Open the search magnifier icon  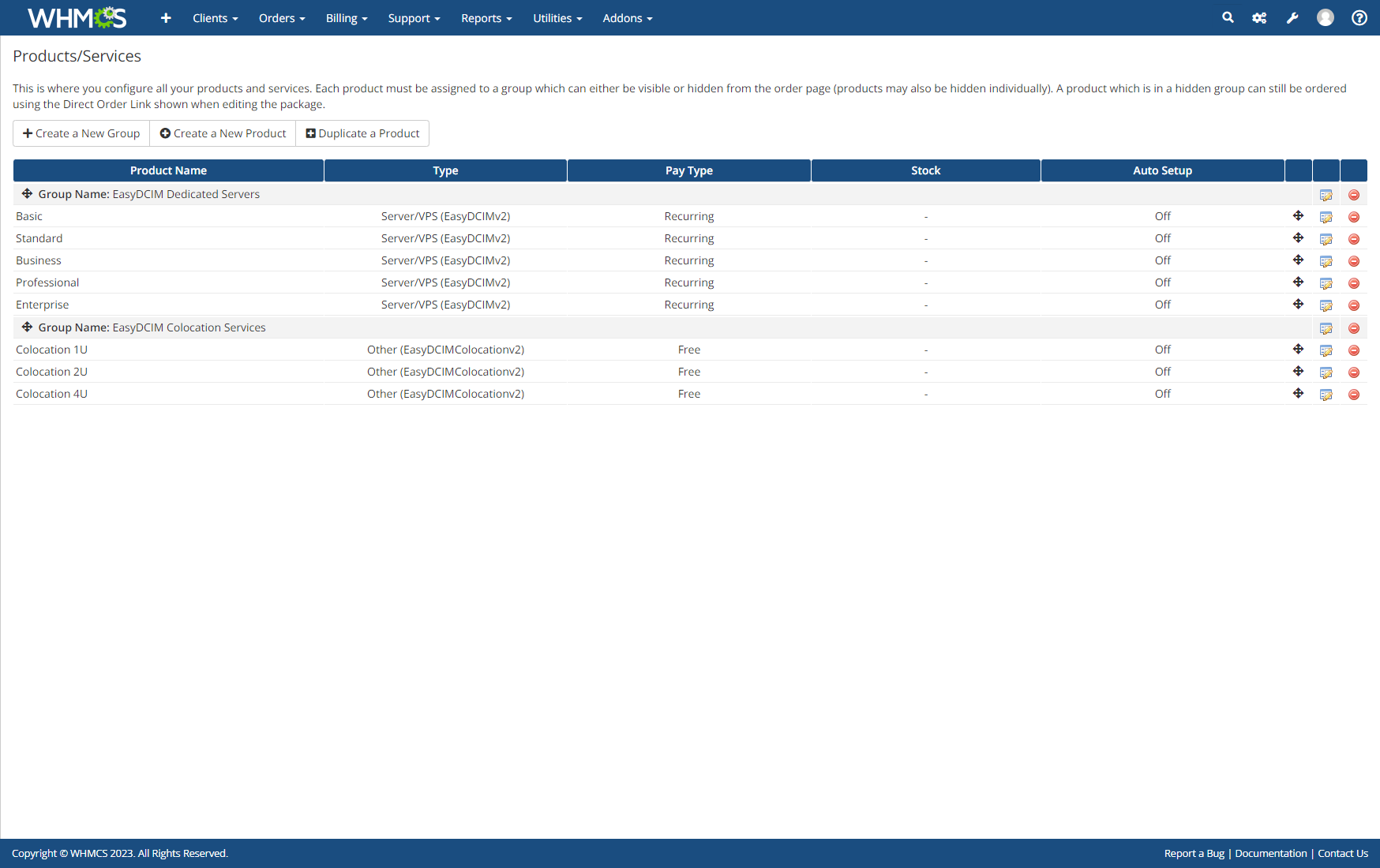click(1228, 17)
